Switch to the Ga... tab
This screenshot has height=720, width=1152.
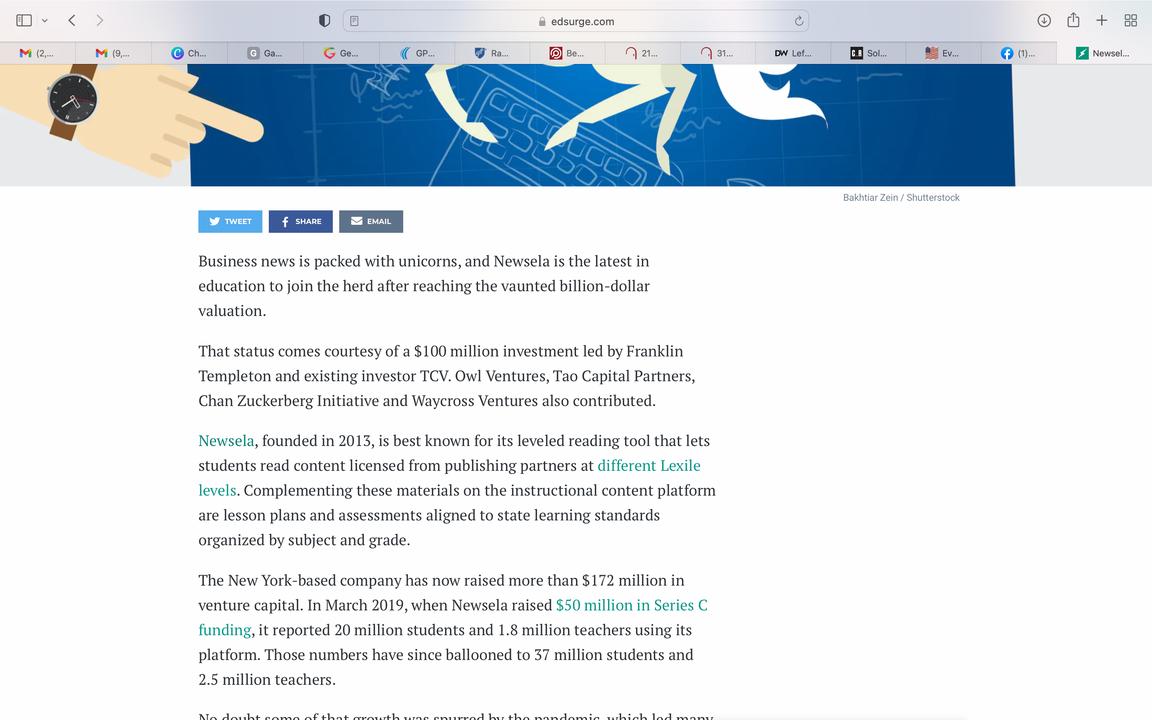[264, 53]
